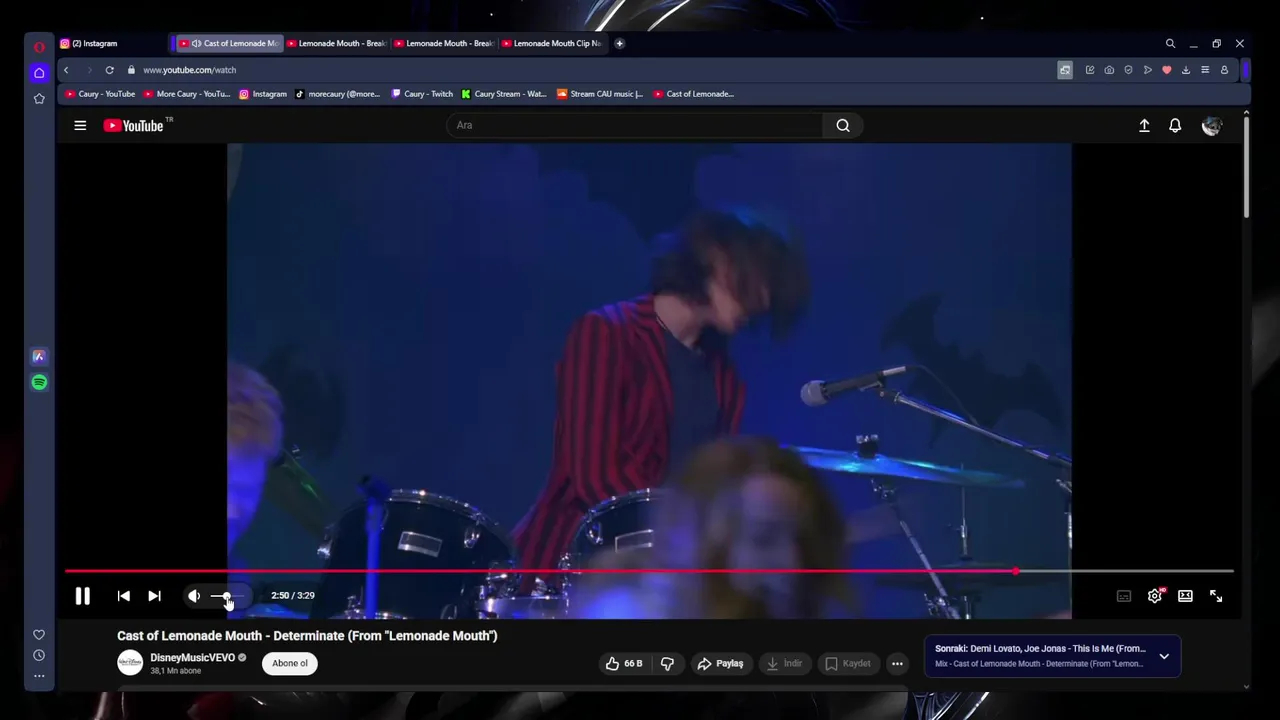Click the Ara search field

(x=636, y=125)
